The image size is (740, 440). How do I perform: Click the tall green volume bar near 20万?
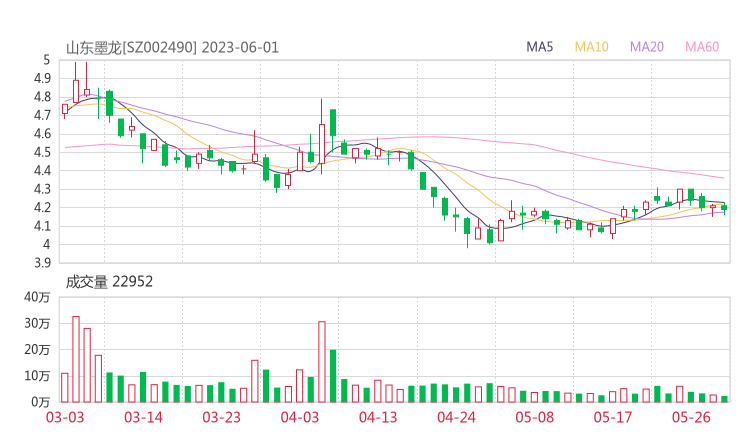coord(333,375)
